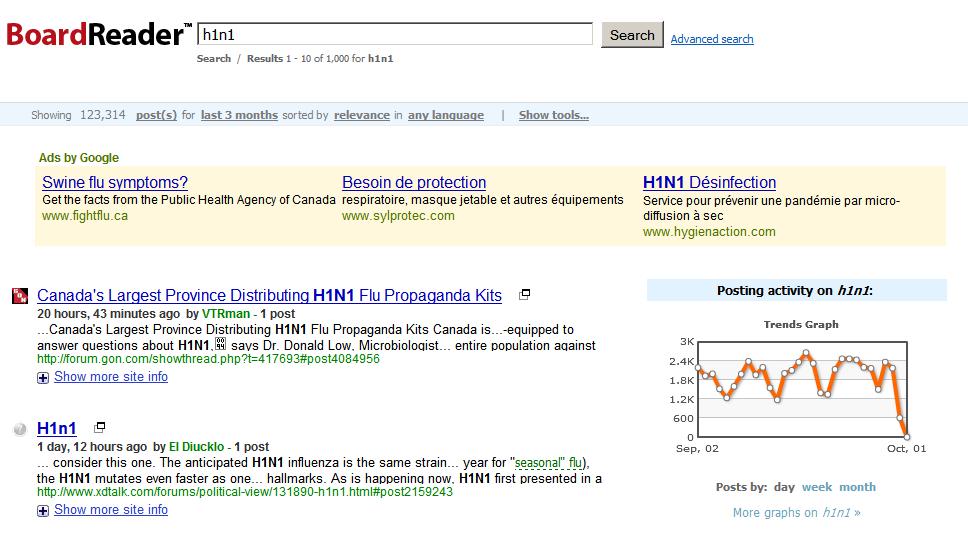Open VTRman author profile

click(226, 314)
